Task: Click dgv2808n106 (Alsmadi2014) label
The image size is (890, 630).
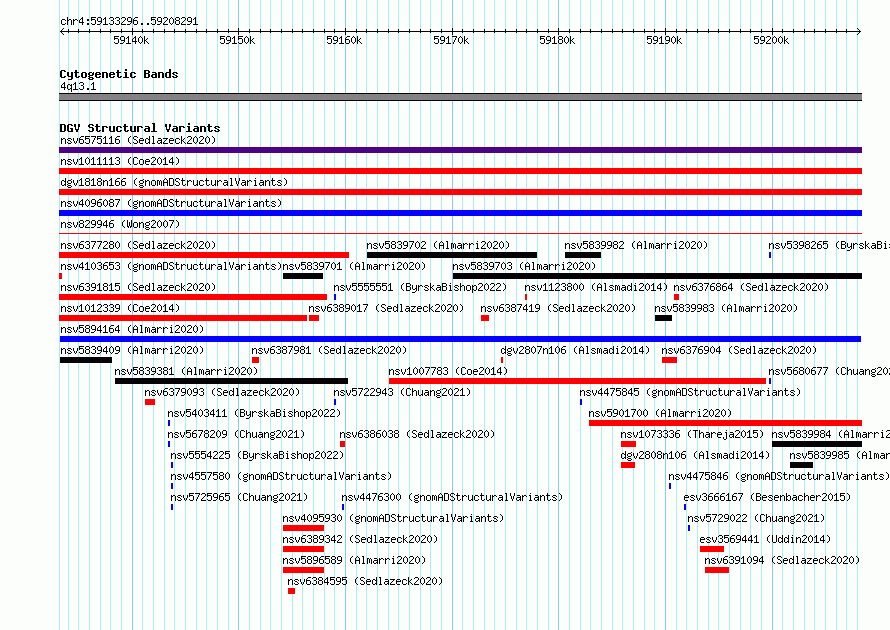Action: (x=695, y=455)
